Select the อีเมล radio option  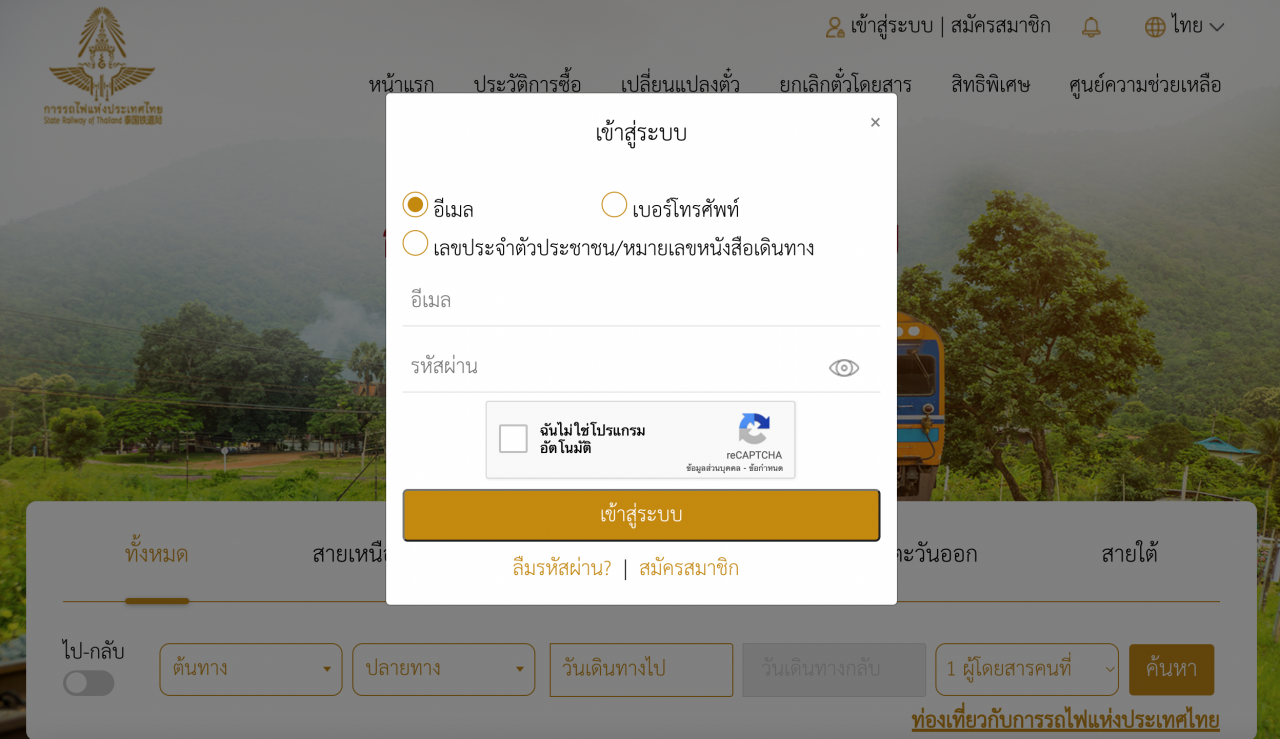415,205
